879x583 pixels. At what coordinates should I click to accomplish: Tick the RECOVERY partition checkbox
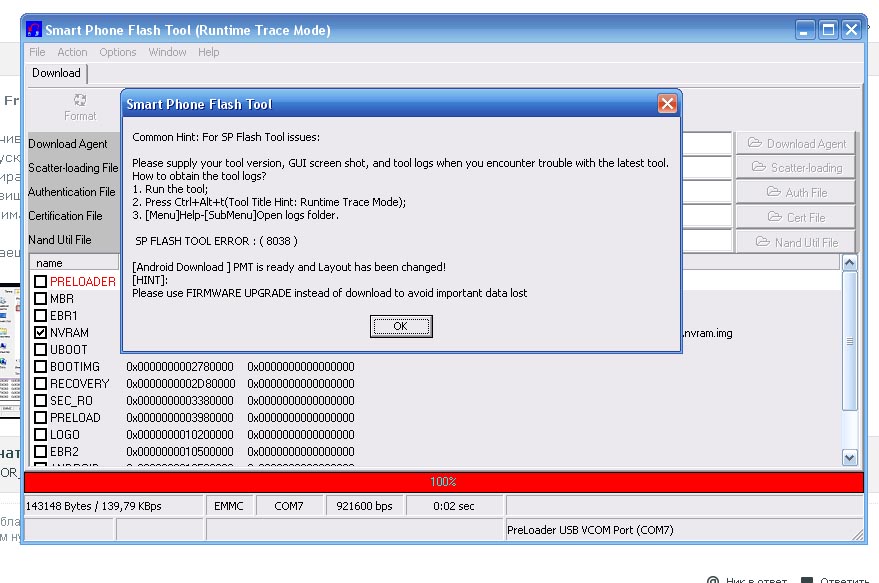41,384
